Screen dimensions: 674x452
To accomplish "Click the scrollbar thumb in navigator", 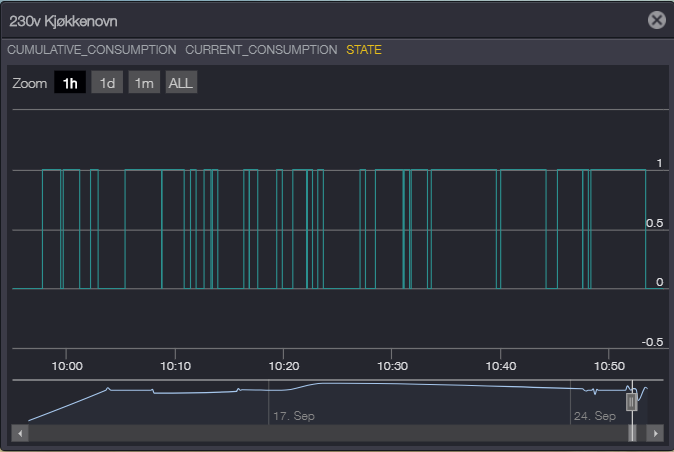I will point(632,433).
